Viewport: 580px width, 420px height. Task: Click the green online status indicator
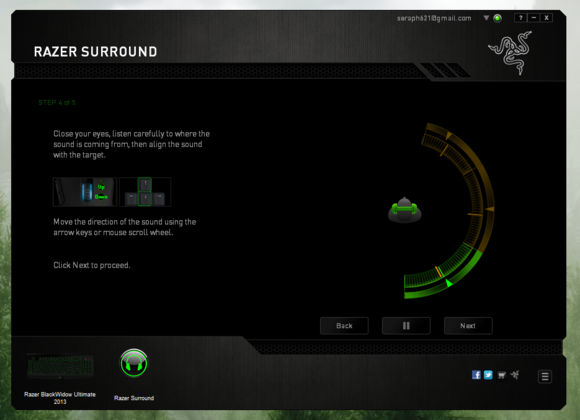[x=498, y=18]
